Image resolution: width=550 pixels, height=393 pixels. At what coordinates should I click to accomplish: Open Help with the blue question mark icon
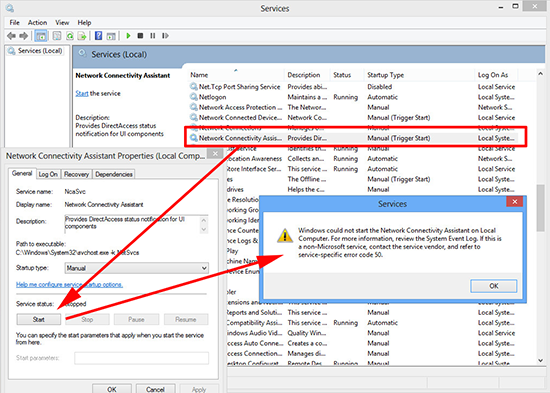coord(99,36)
